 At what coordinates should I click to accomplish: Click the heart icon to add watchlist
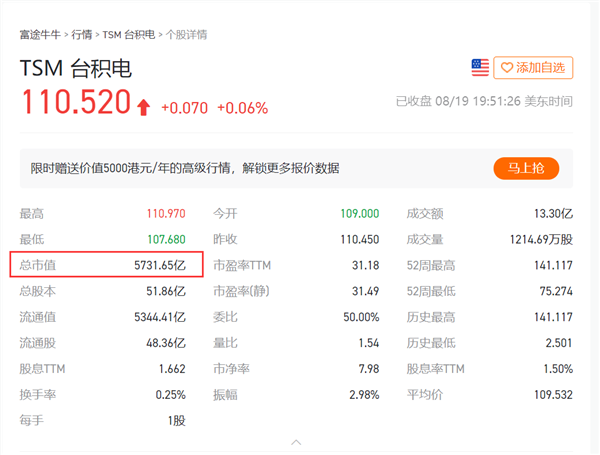click(507, 68)
